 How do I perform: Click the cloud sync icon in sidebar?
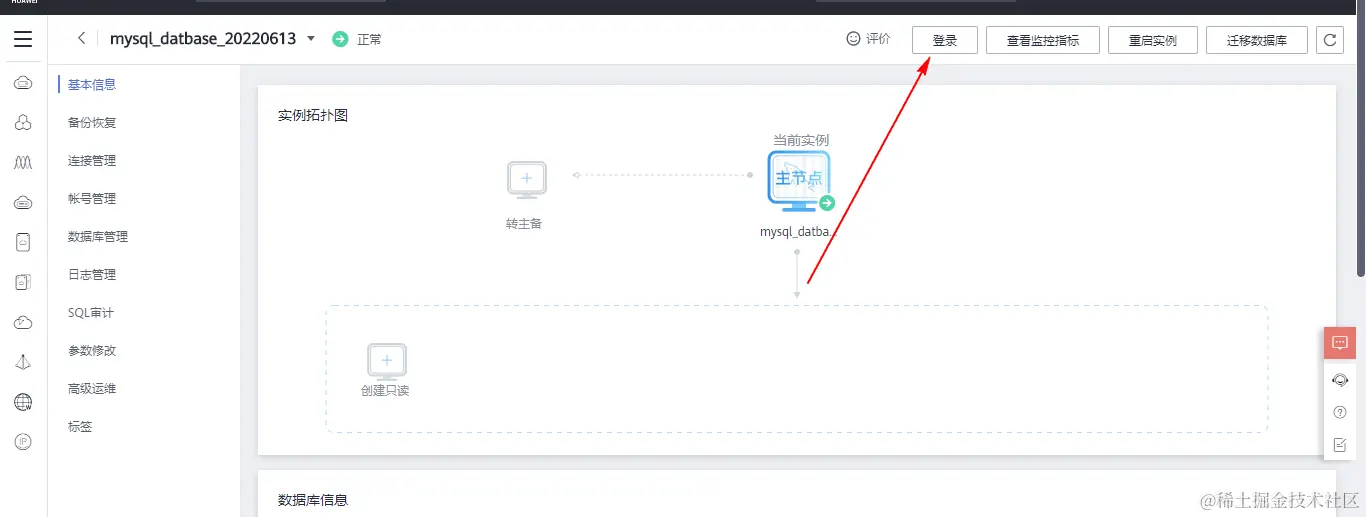pyautogui.click(x=23, y=322)
